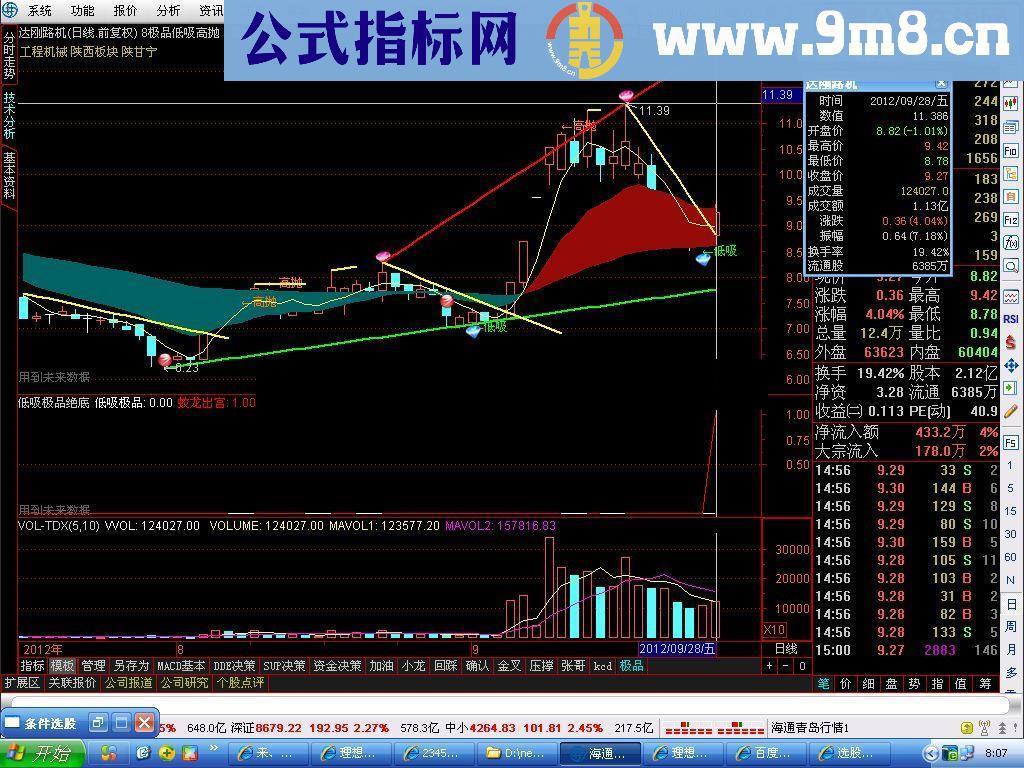Select the 30-minute period option
Screen dimensions: 1024x768
[x=1011, y=532]
